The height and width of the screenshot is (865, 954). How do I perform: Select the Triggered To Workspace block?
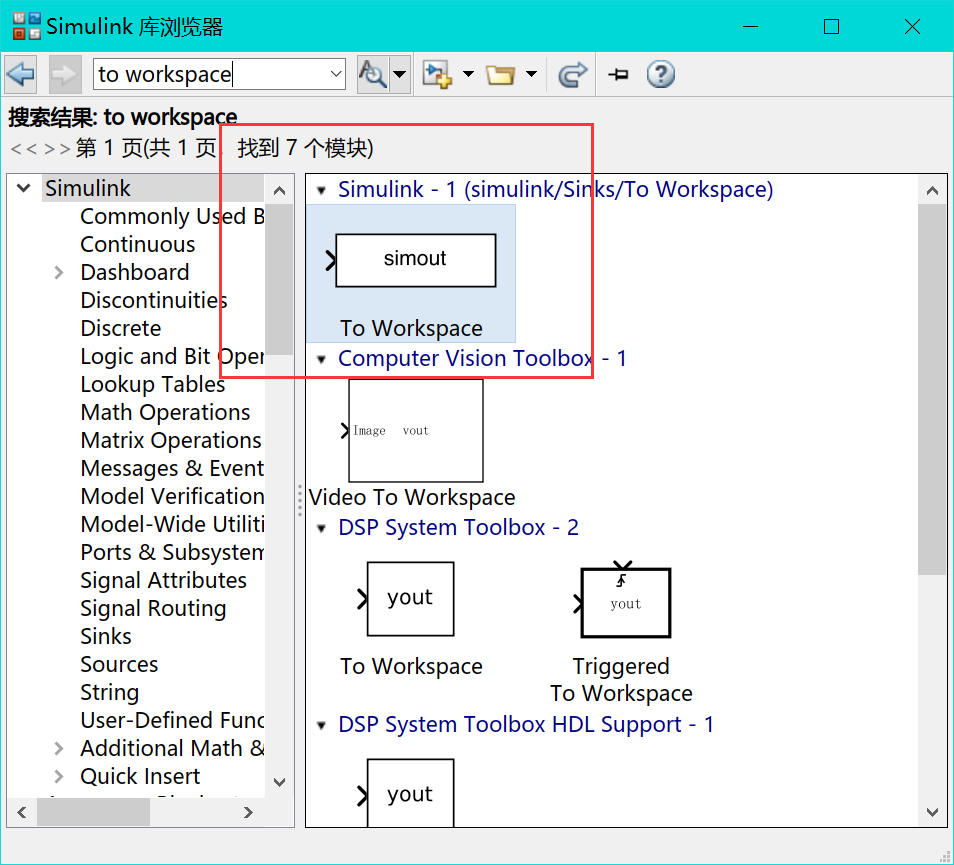[x=621, y=633]
